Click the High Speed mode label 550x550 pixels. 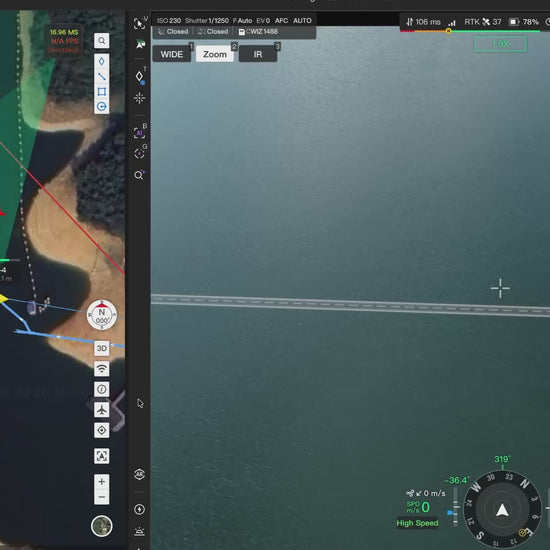(417, 523)
